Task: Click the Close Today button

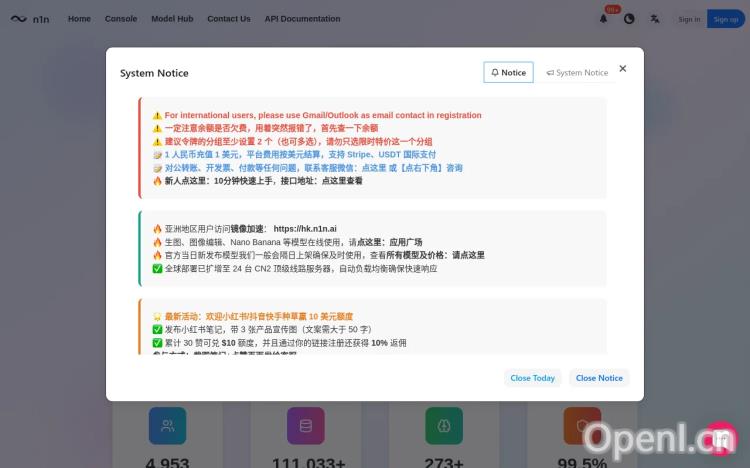Action: pos(532,378)
